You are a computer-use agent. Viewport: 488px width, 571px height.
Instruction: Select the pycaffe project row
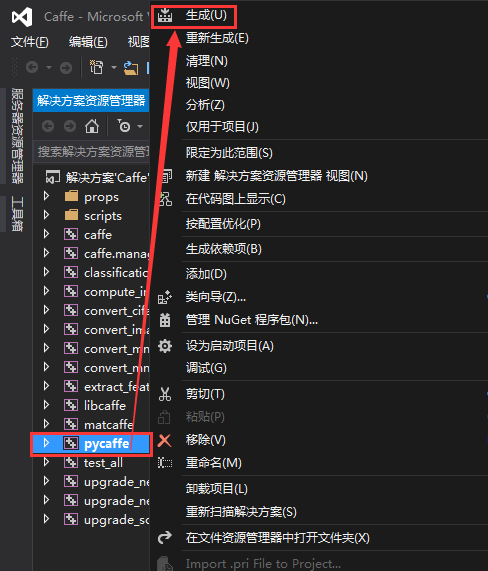[x=91, y=443]
